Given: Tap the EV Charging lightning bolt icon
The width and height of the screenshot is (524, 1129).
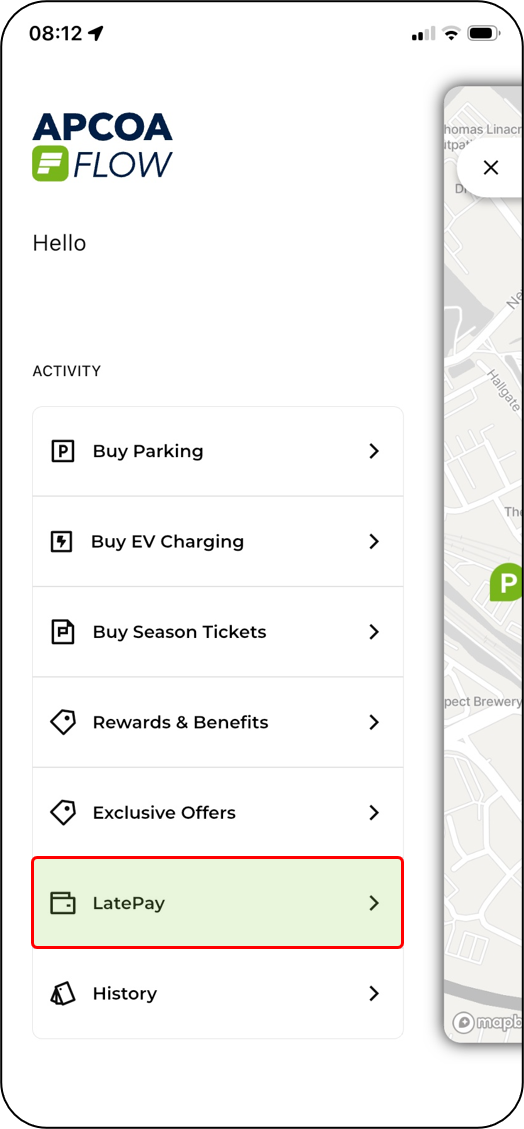Looking at the screenshot, I should coord(63,541).
